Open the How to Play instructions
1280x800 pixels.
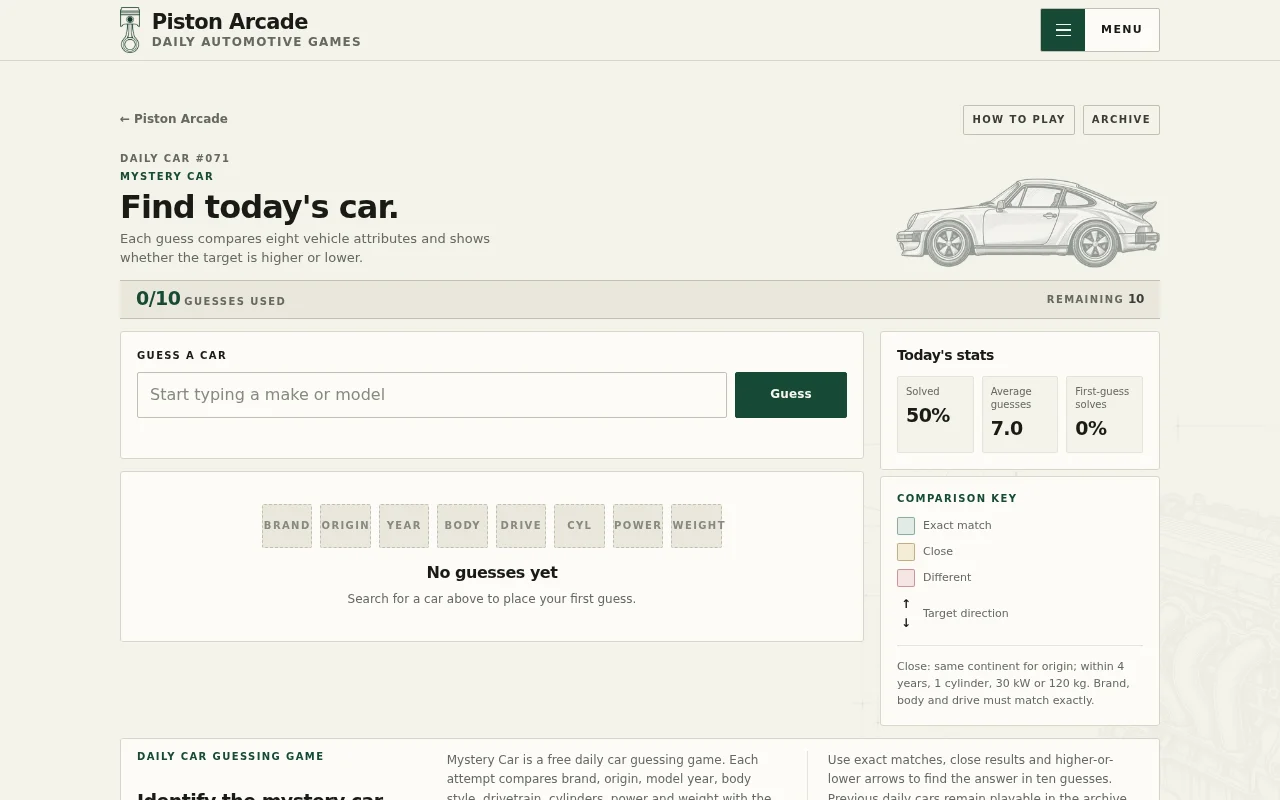[1019, 120]
